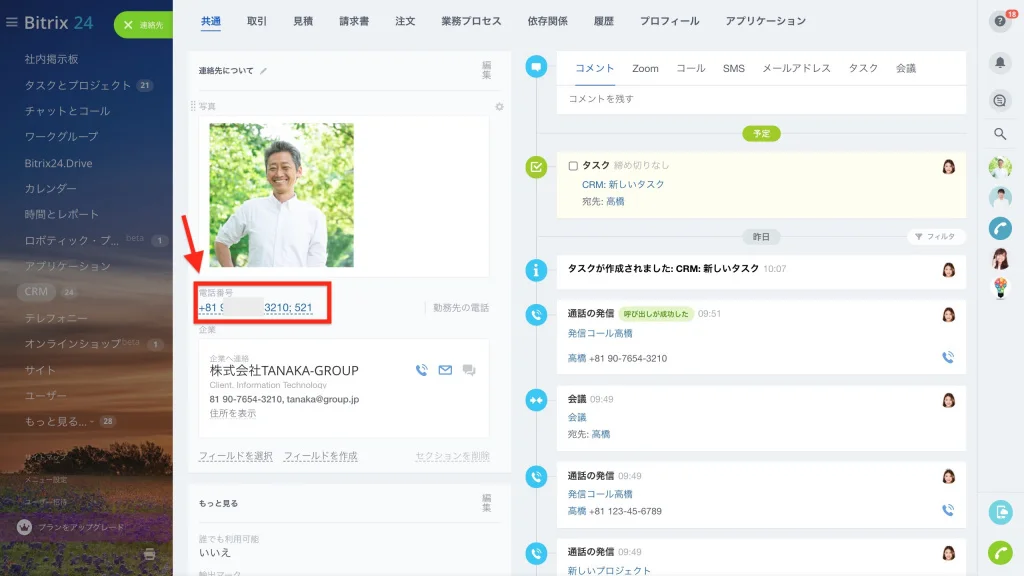This screenshot has width=1024, height=576.
Task: Select the コール activity tab
Action: click(x=690, y=69)
